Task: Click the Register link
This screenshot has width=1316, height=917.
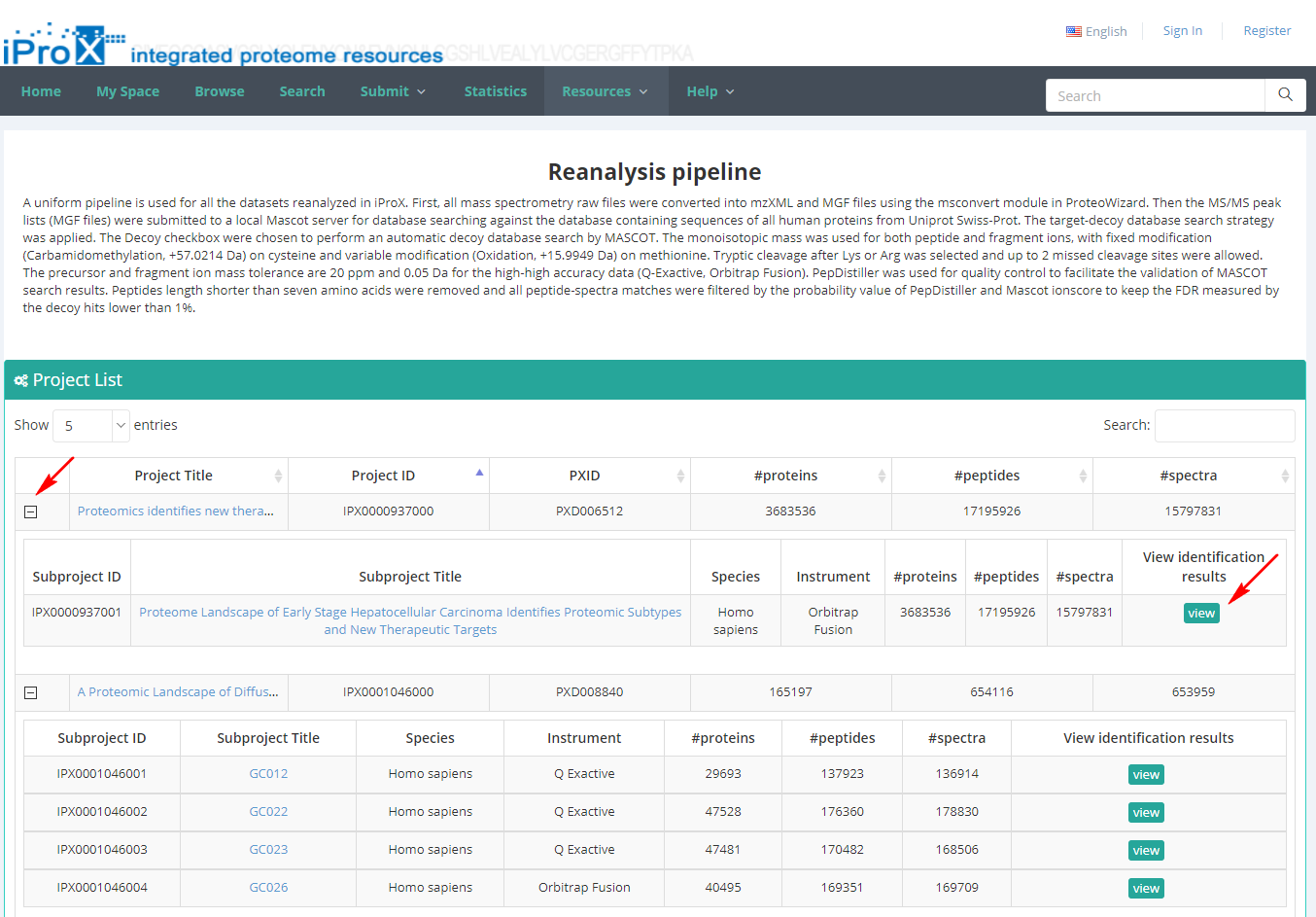Action: point(1267,31)
